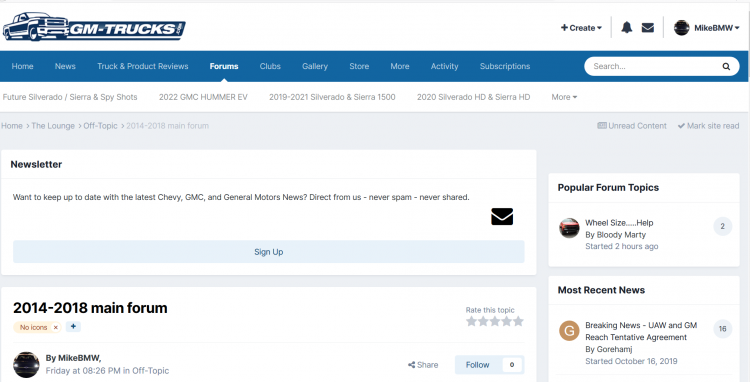Remove the No icons tag
This screenshot has height=382, width=750.
click(55, 327)
